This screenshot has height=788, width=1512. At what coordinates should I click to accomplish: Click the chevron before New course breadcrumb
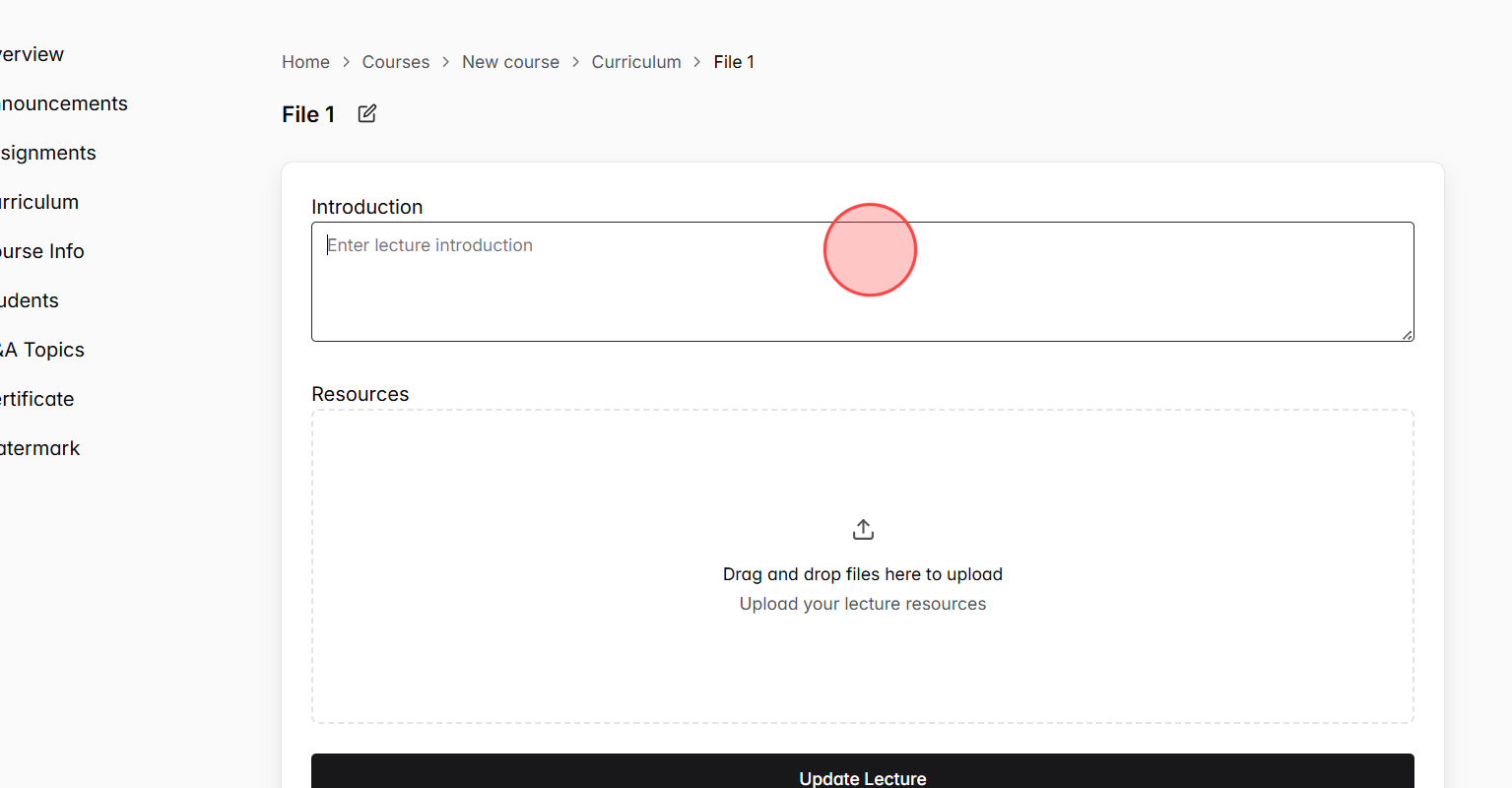pyautogui.click(x=445, y=61)
